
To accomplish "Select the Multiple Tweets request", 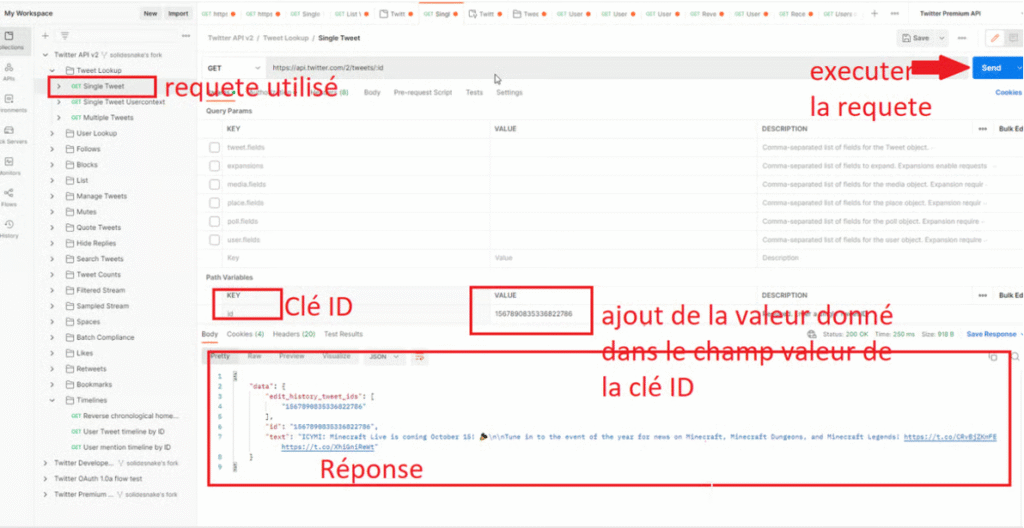I will [x=108, y=118].
